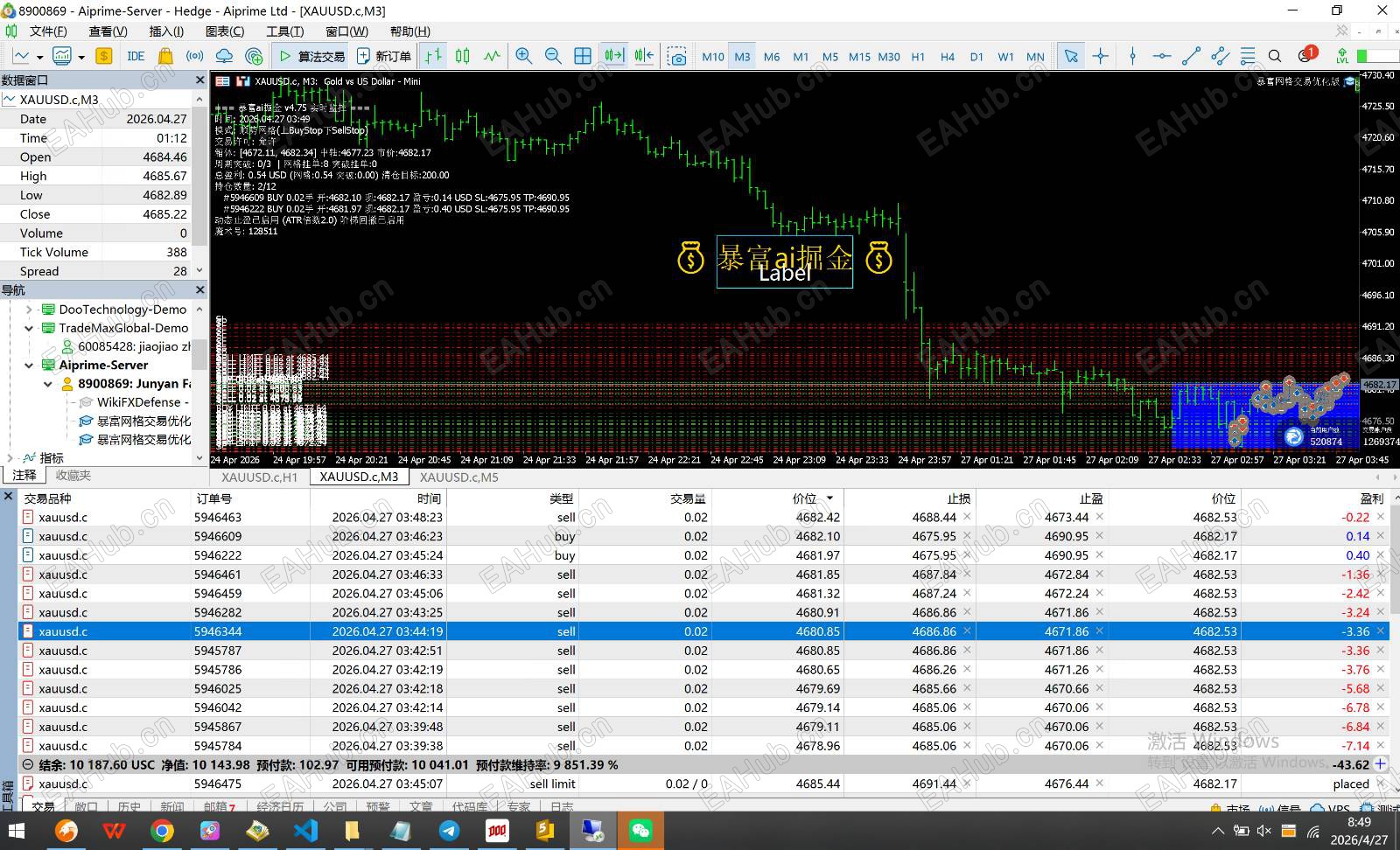Draw a horizontal line on chart
This screenshot has height=850, width=1400.
point(1162,56)
